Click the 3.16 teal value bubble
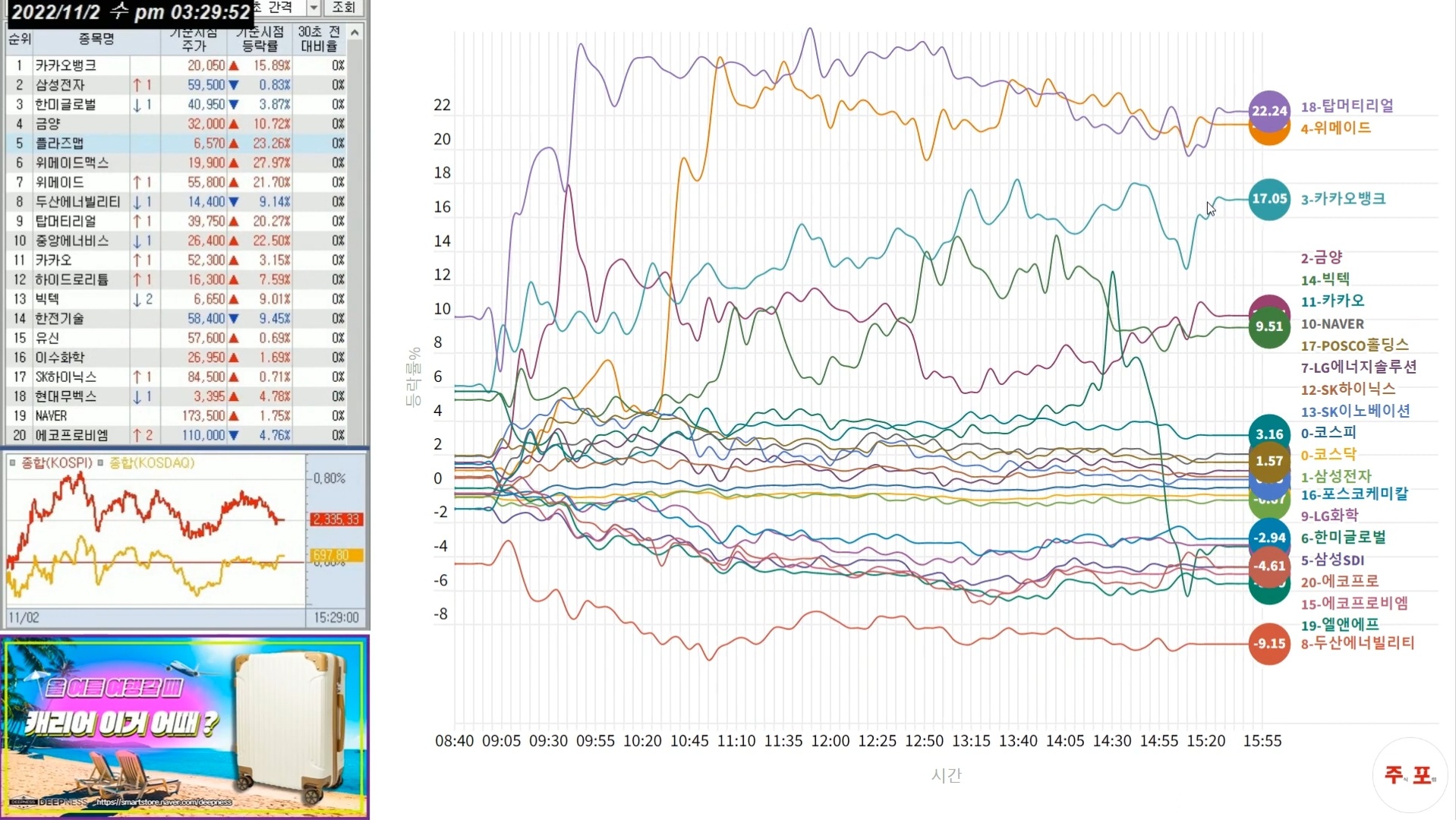 pos(1269,434)
